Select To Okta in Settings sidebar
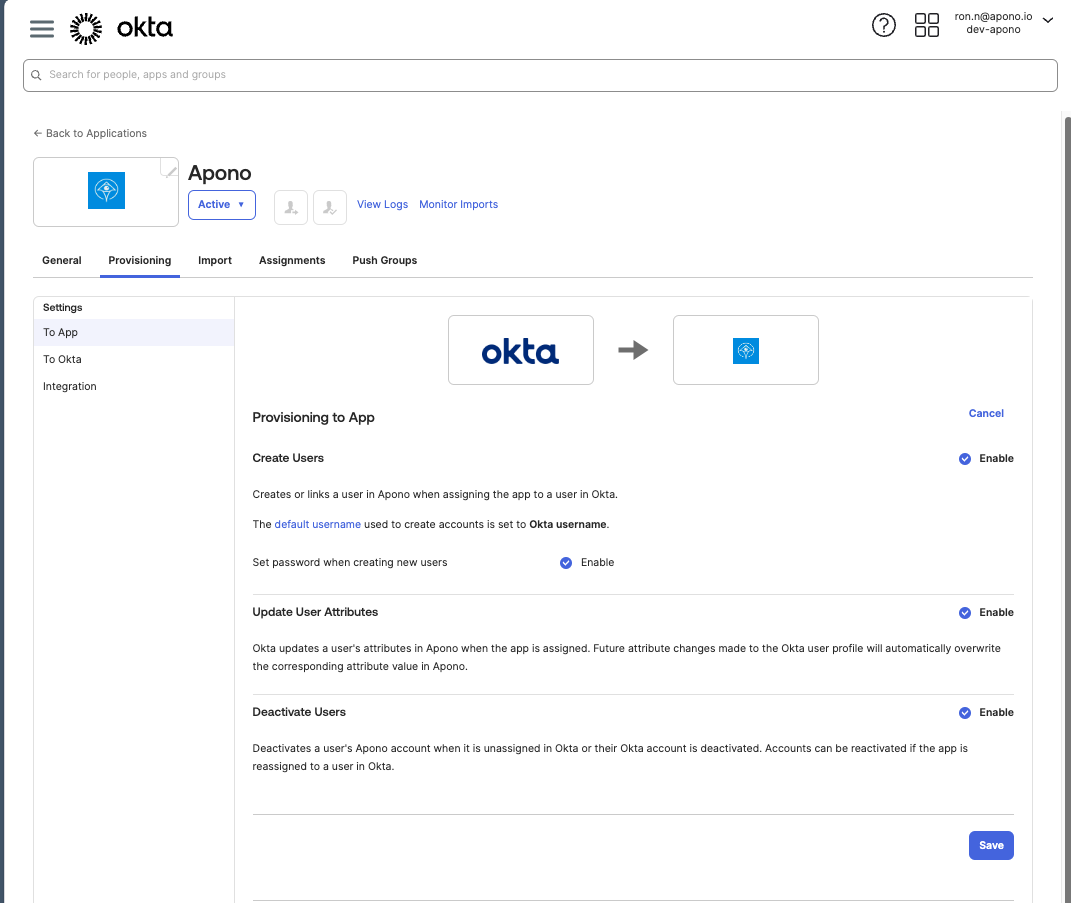This screenshot has width=1071, height=903. 62,359
